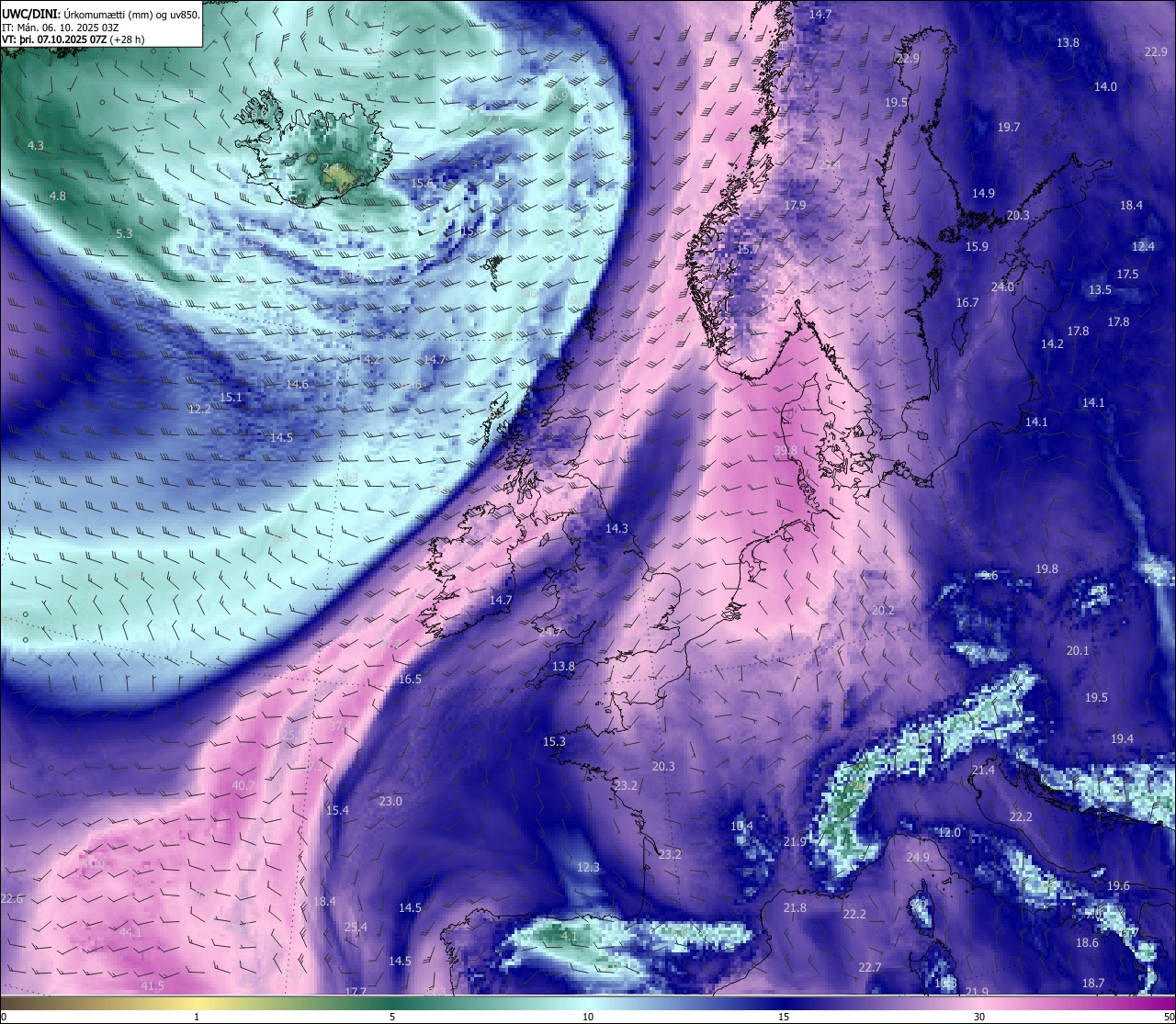Click the 10.4 value in southern France
The image size is (1176, 1024).
tap(741, 826)
